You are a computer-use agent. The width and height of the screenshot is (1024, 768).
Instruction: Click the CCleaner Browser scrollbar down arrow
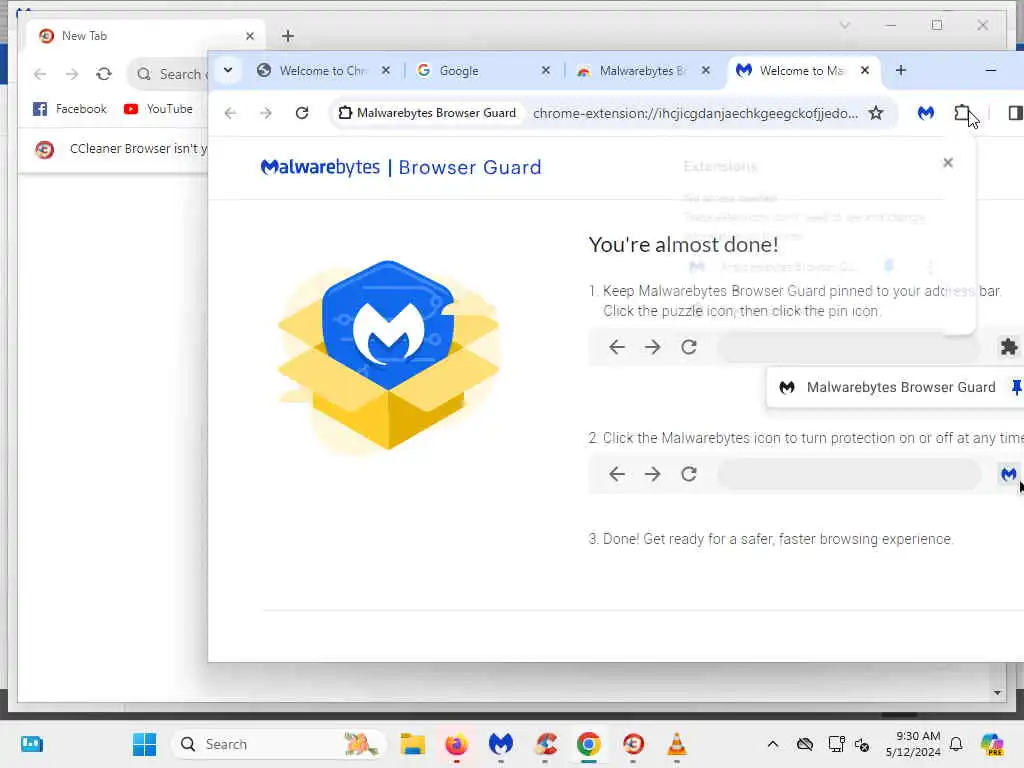pos(997,692)
